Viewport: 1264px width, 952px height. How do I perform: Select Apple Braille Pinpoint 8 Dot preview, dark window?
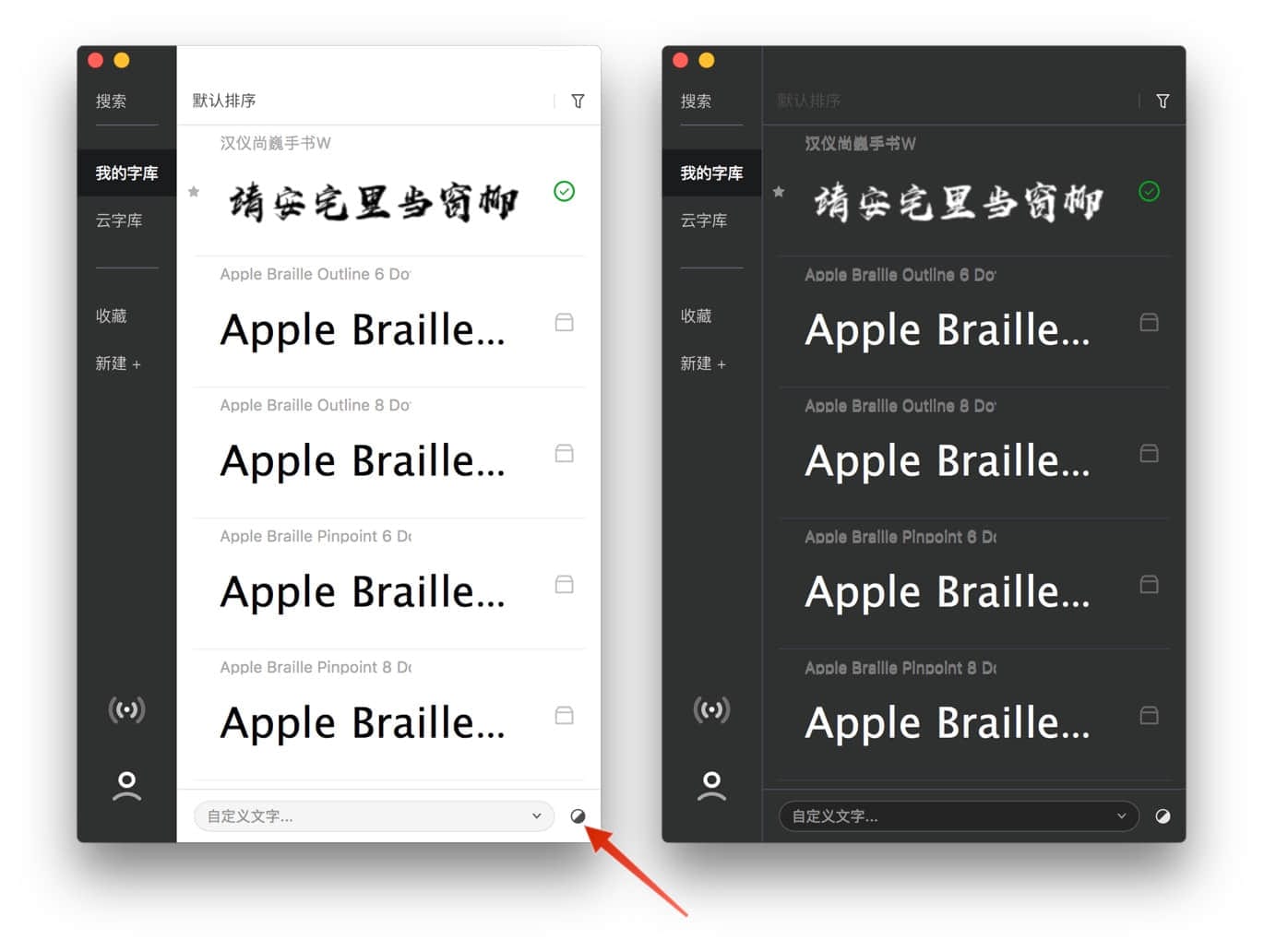click(948, 723)
